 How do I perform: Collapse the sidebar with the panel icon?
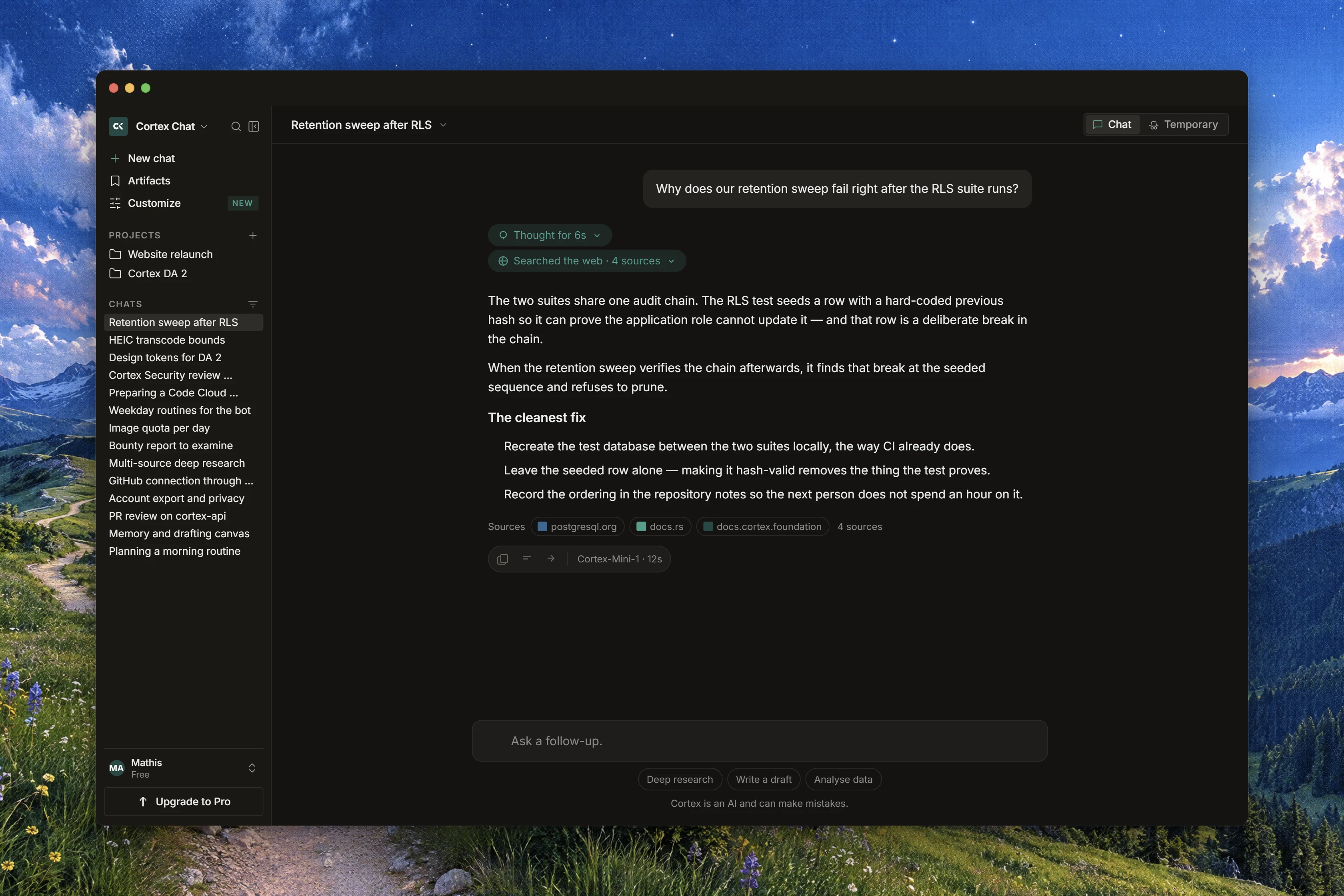(254, 126)
